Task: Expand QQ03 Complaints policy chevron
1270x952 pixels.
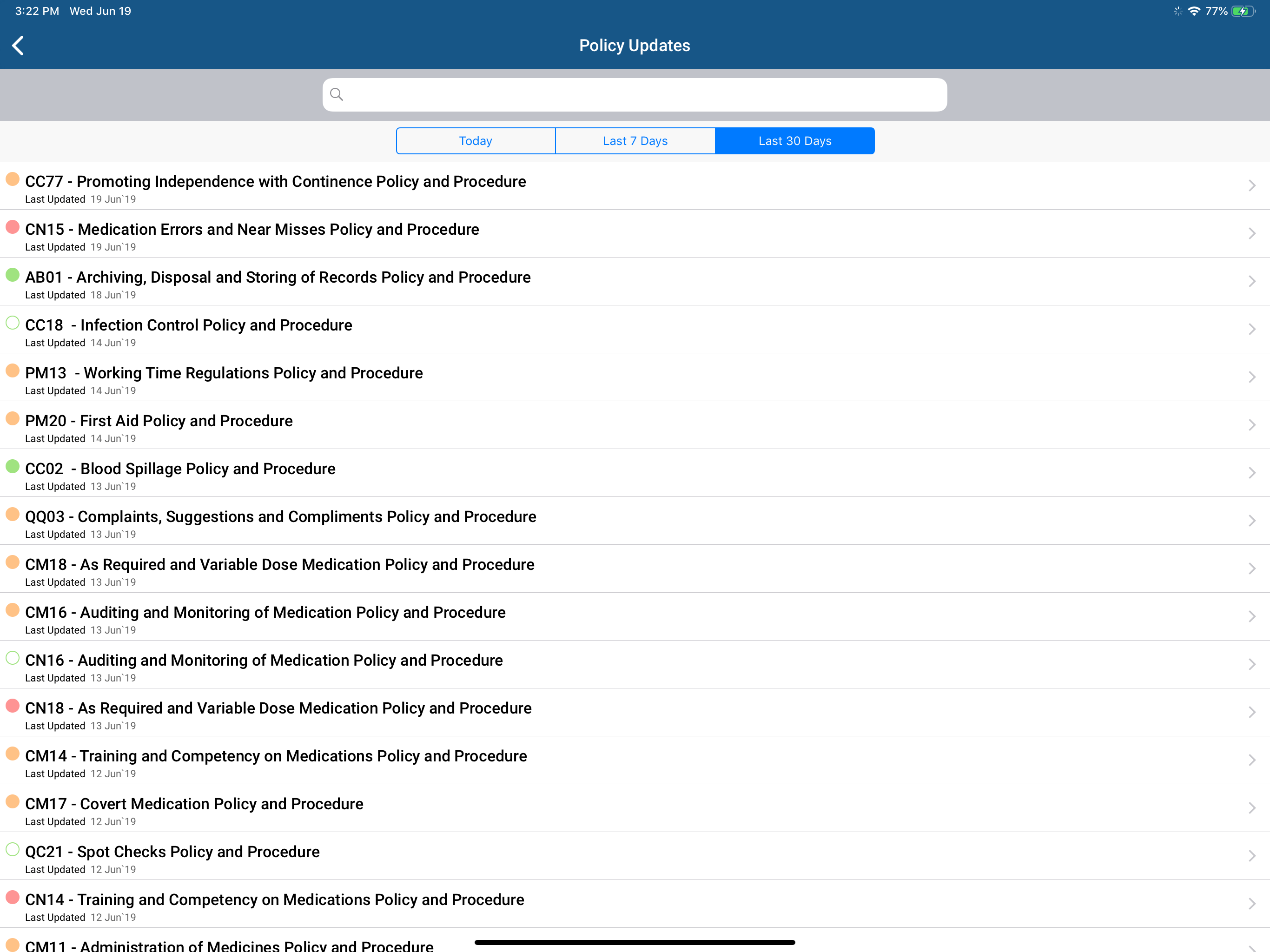Action: click(1251, 521)
